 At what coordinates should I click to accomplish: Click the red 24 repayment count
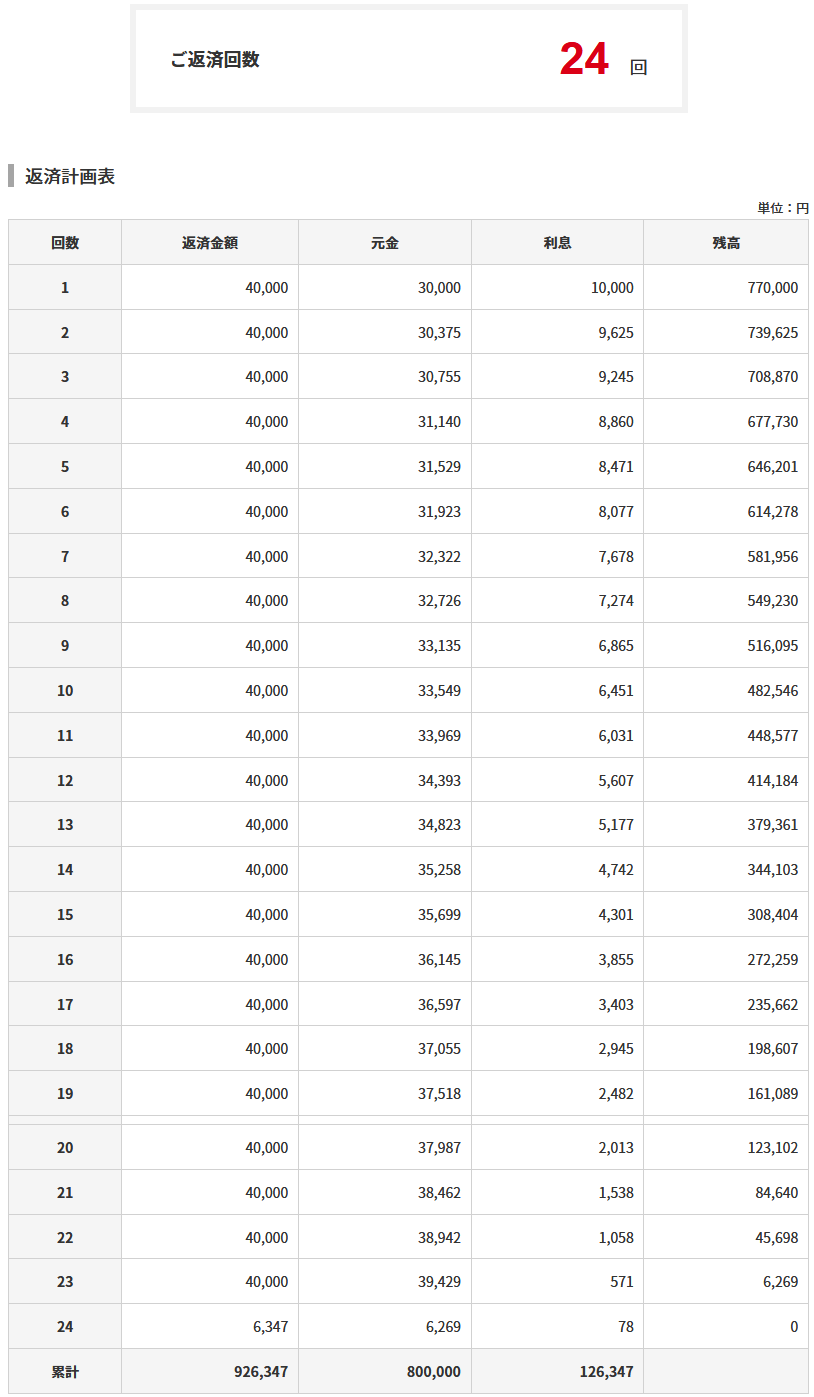pyautogui.click(x=584, y=59)
